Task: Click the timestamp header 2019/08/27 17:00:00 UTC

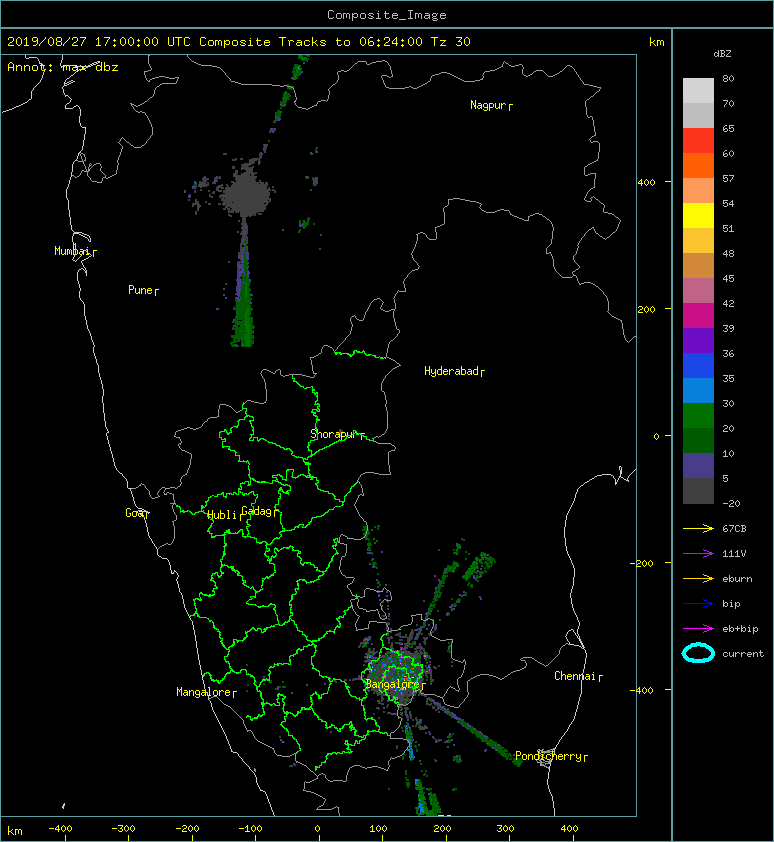Action: point(99,42)
